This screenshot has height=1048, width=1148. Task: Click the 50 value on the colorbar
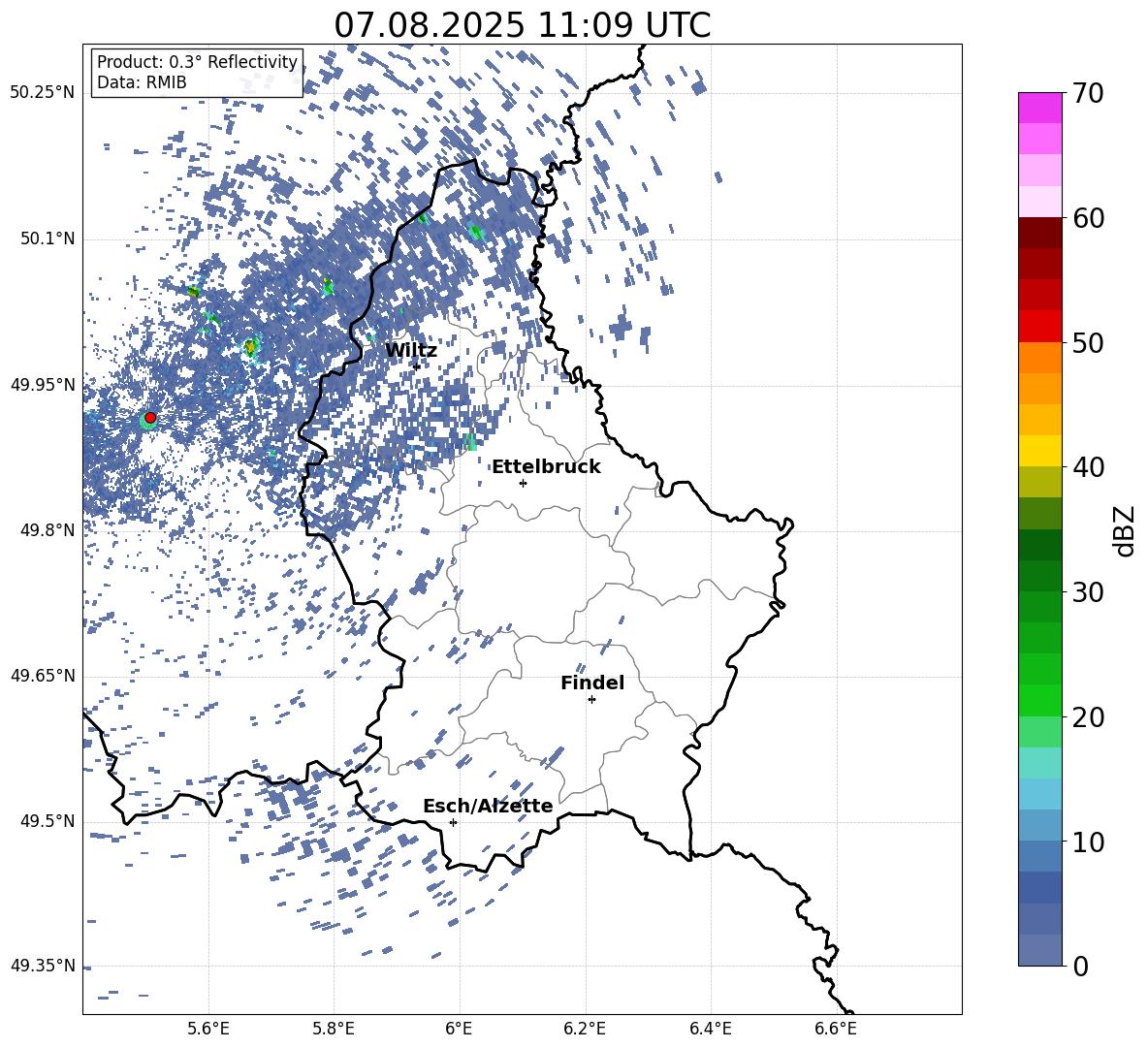(x=1089, y=343)
